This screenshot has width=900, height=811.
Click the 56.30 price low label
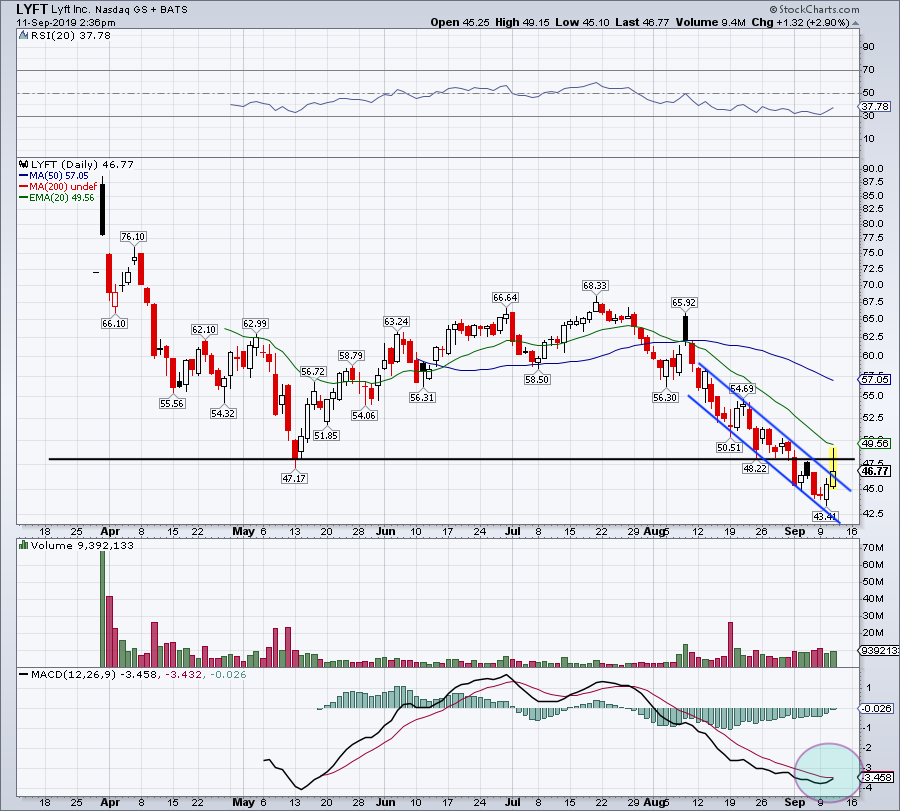[x=665, y=397]
